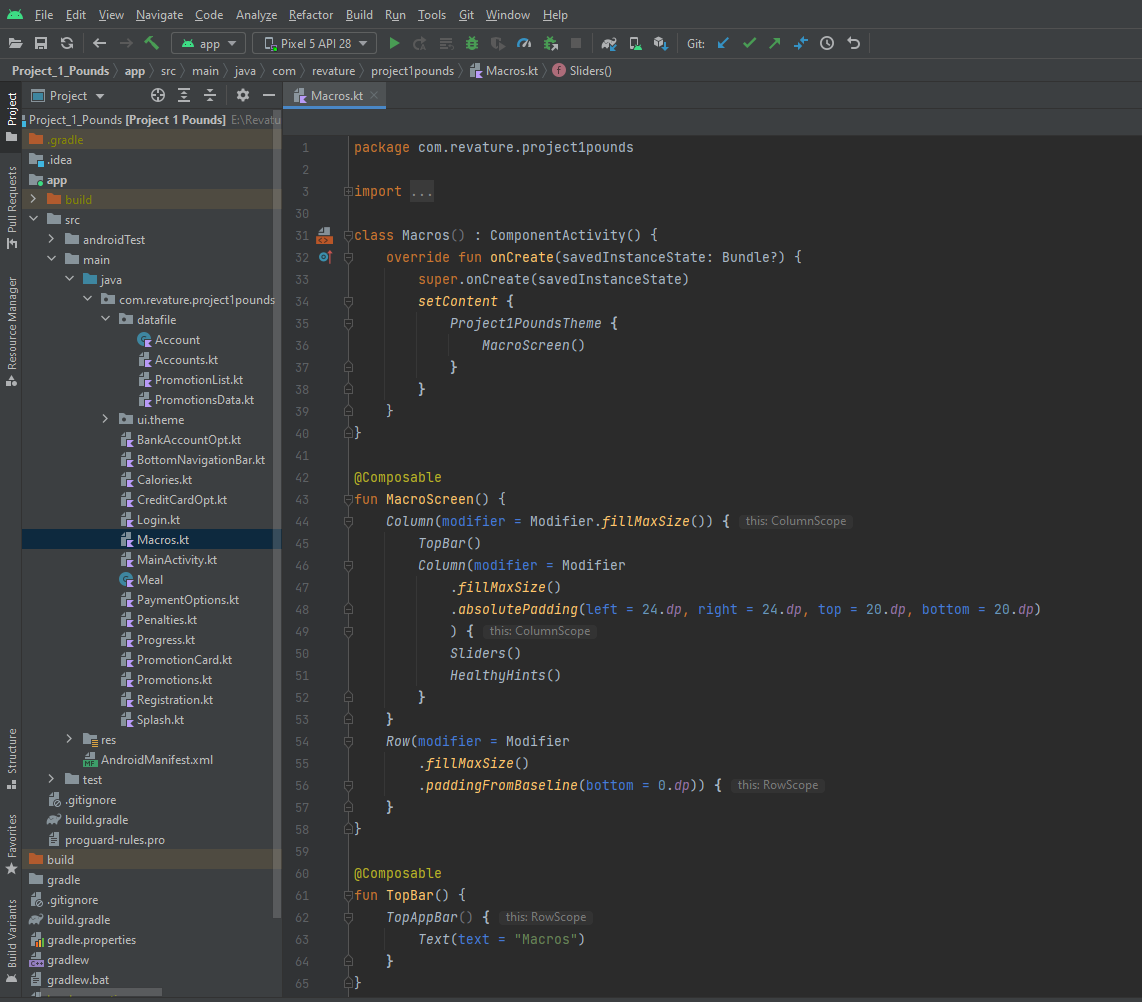1142x1002 pixels.
Task: Click Sync Project with Gradle Files icon
Action: (609, 44)
